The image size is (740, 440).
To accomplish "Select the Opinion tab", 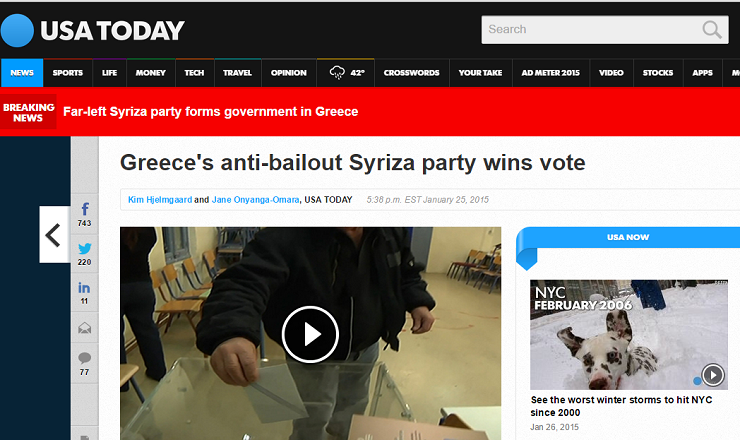I will 288,73.
